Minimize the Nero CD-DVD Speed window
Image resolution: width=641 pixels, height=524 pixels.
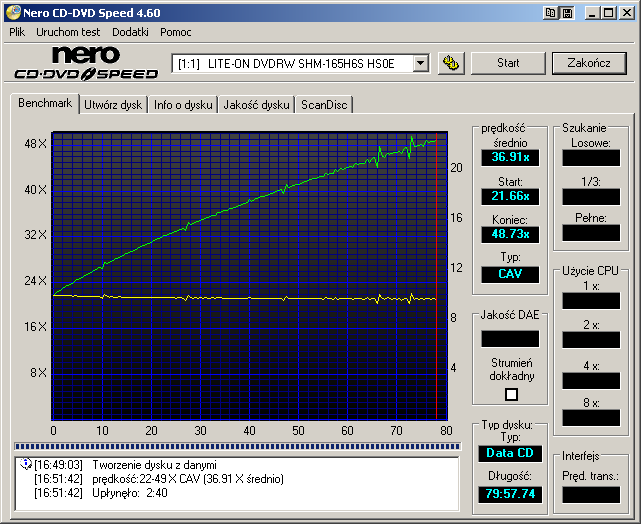592,13
